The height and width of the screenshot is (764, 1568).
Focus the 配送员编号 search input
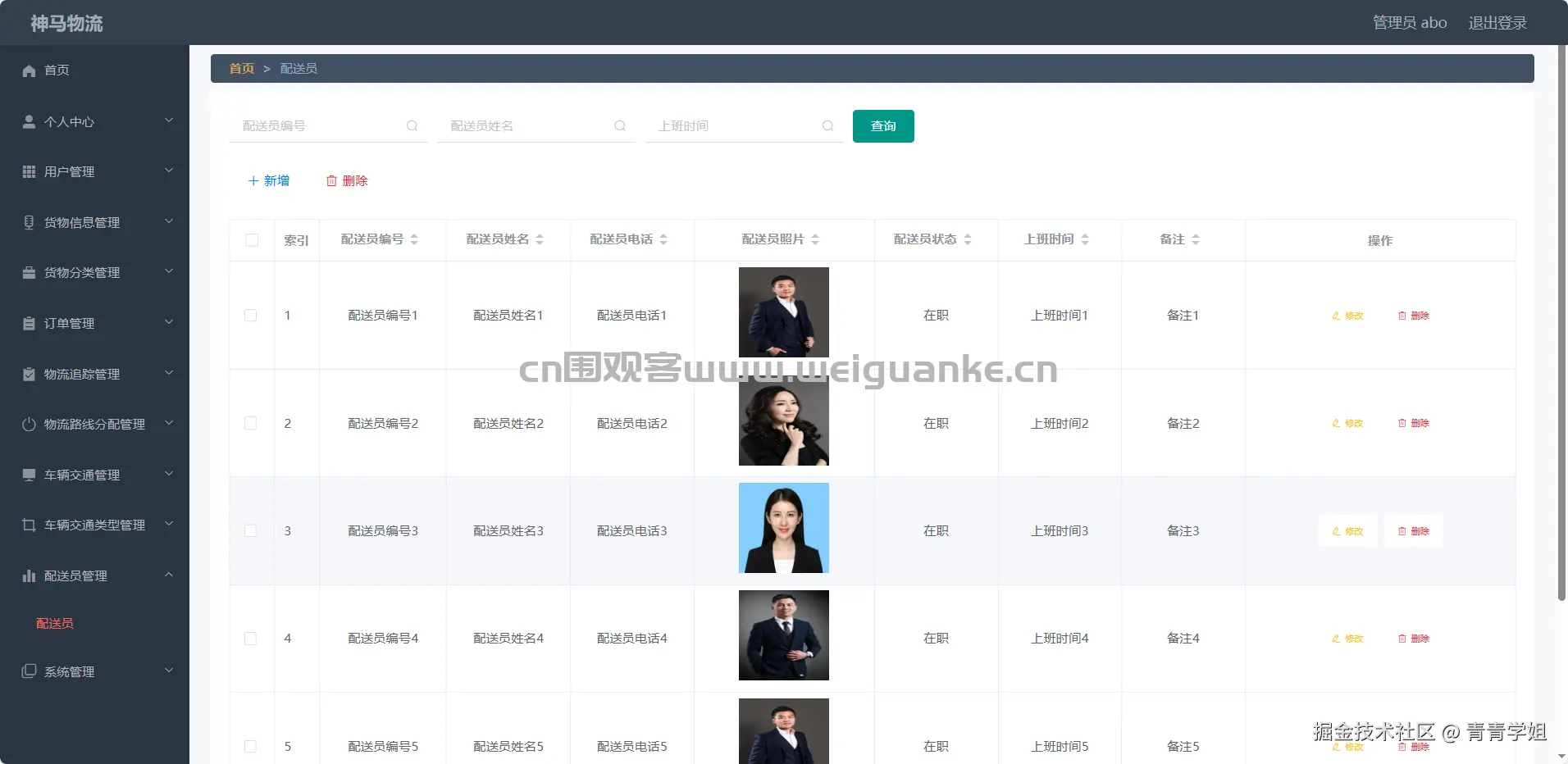pos(328,126)
